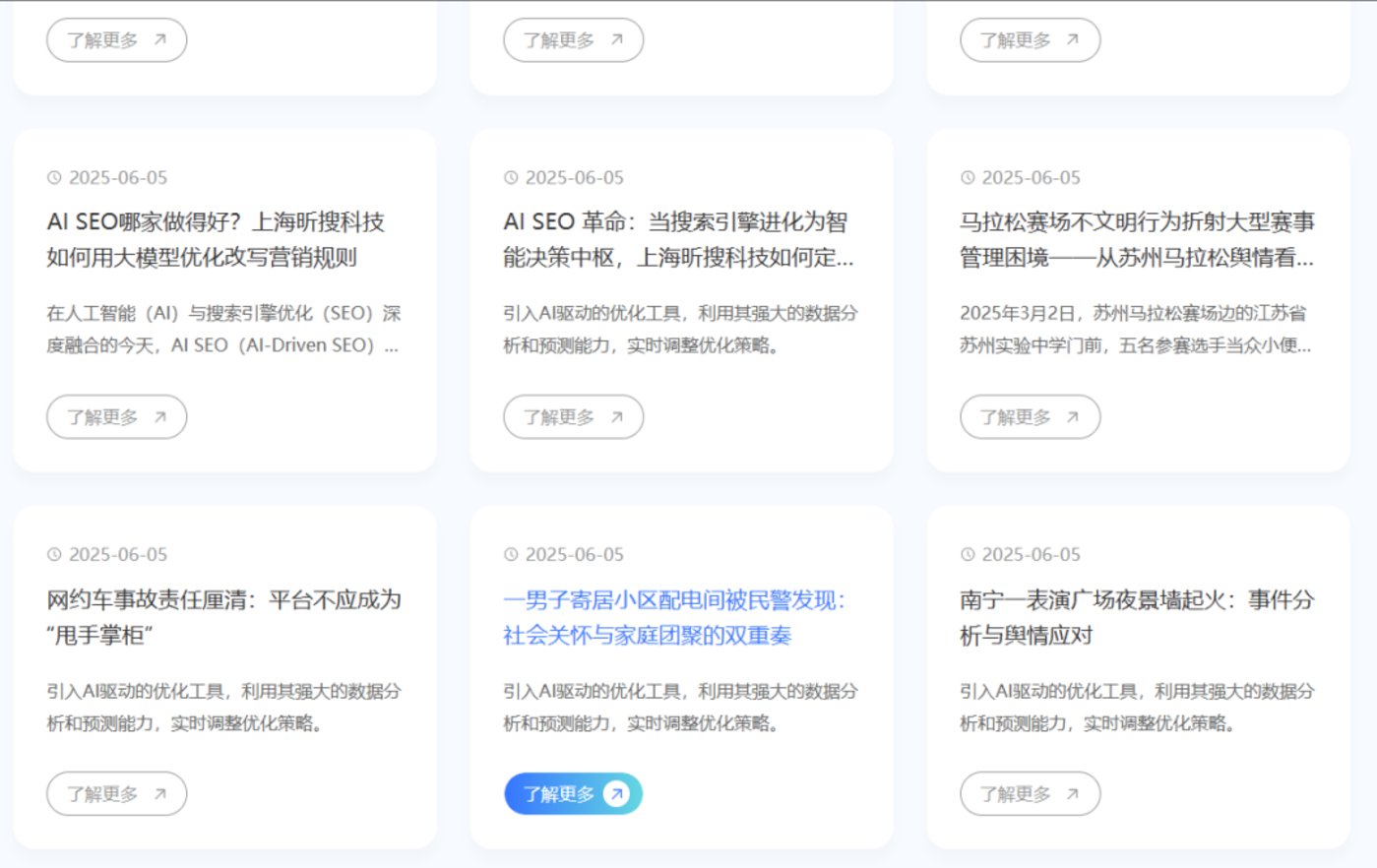Image resolution: width=1377 pixels, height=868 pixels.
Task: Click clock icon above 南宁一表演广场 title
Action: [968, 555]
